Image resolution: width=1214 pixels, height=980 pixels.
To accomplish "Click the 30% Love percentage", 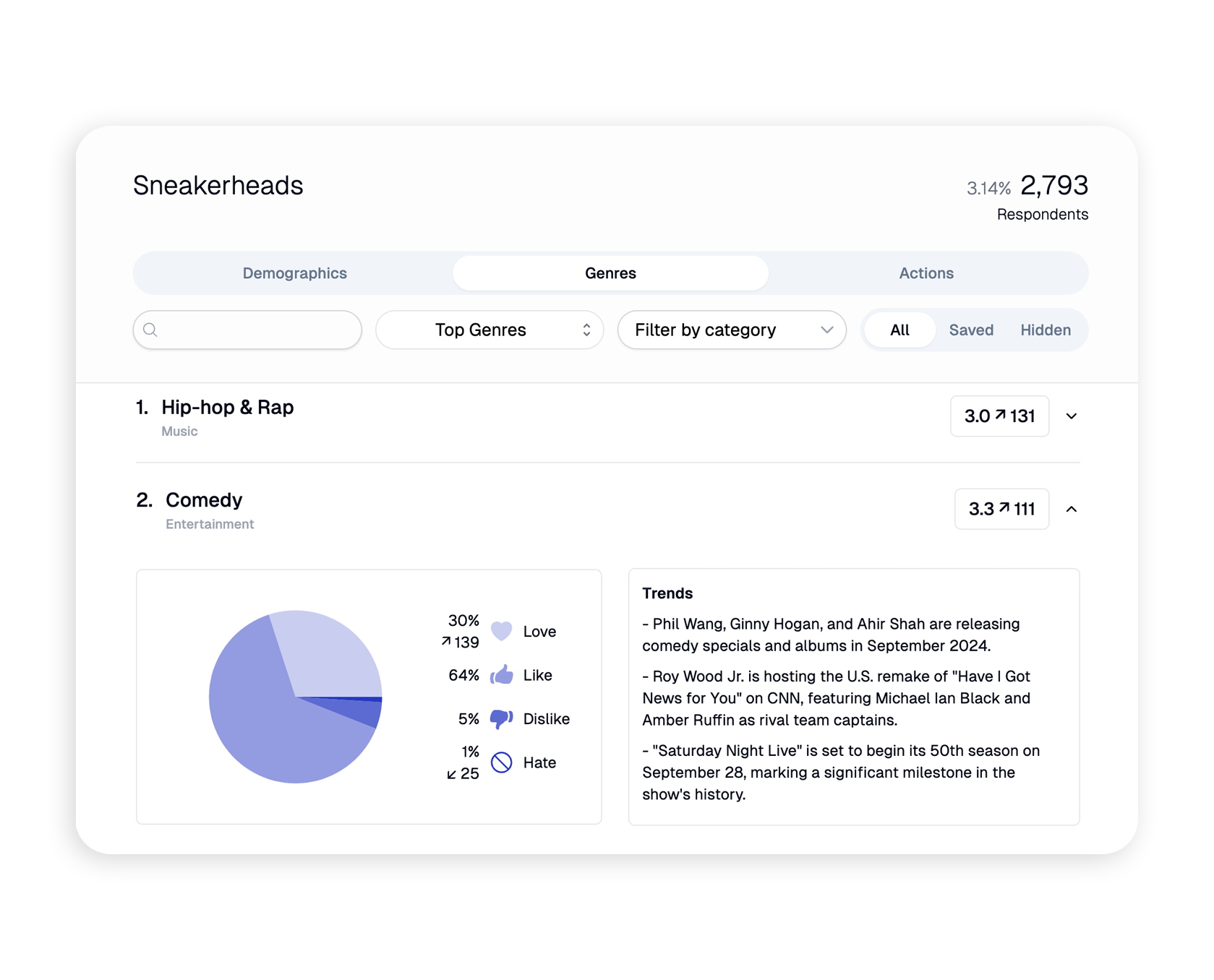I will (x=463, y=621).
